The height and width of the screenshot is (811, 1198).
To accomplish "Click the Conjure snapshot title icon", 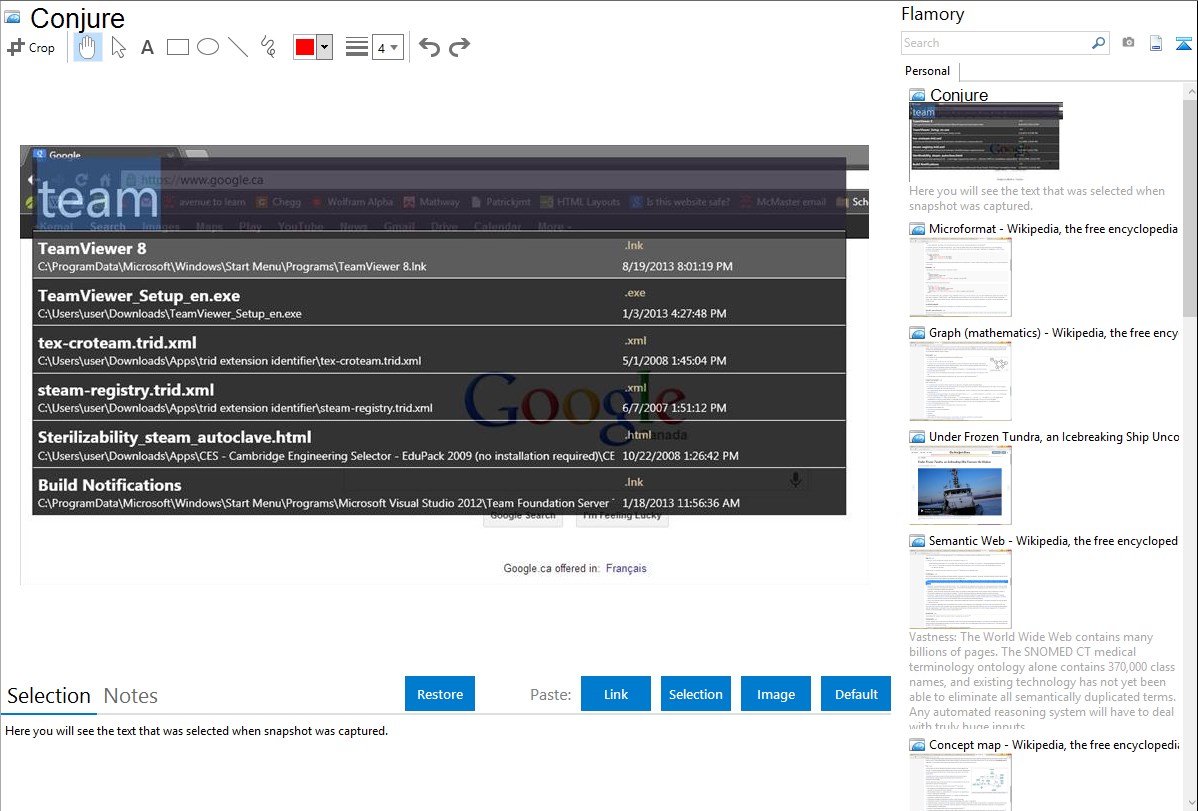I will tap(12, 18).
